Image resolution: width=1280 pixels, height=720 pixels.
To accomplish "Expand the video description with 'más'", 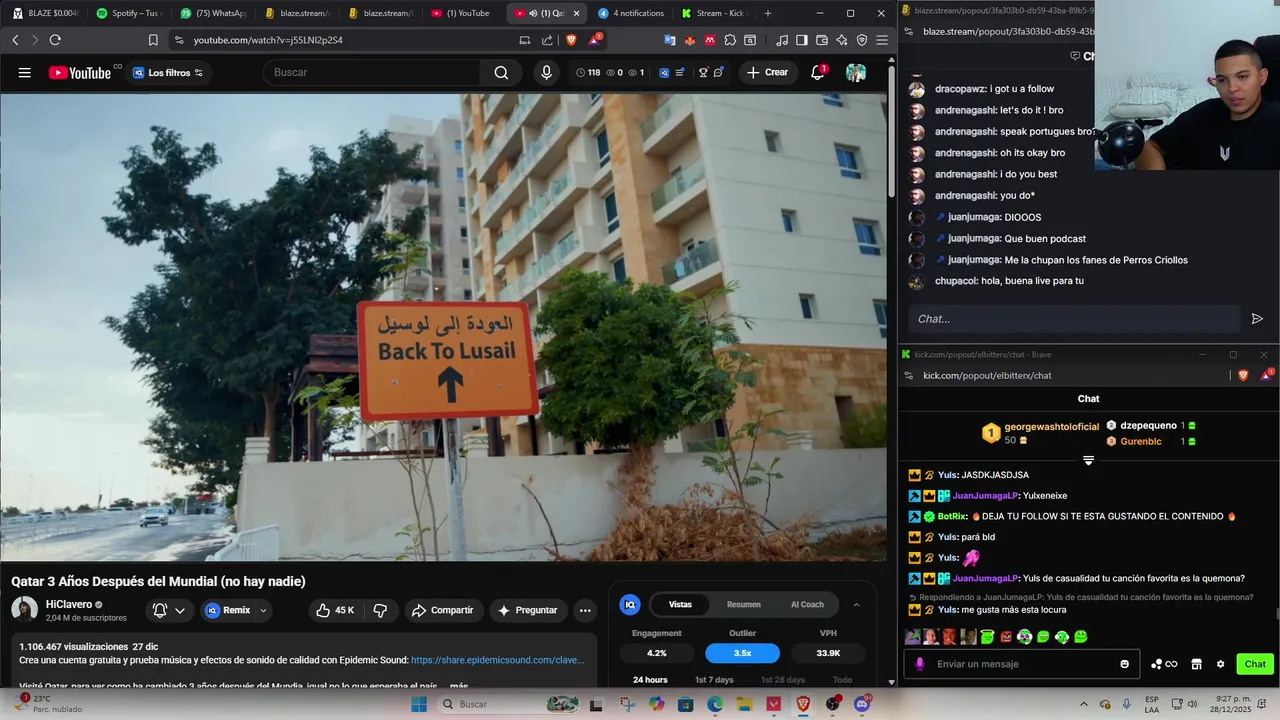I will click(x=459, y=686).
